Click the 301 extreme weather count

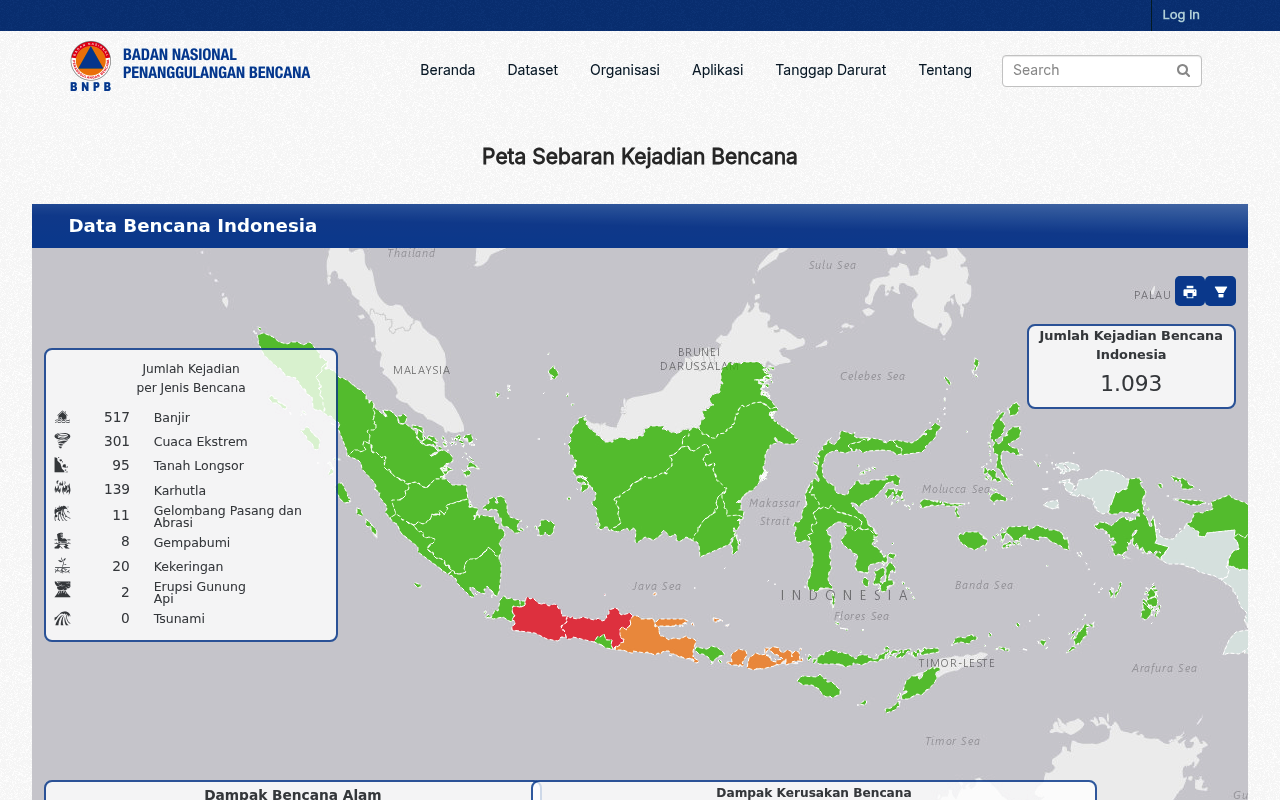(x=117, y=441)
